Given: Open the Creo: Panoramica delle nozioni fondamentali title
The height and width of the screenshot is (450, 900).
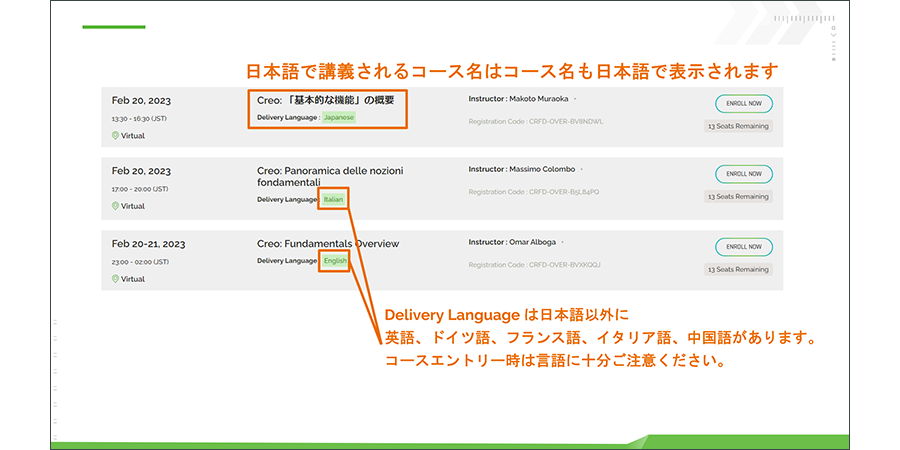Looking at the screenshot, I should click(330, 177).
